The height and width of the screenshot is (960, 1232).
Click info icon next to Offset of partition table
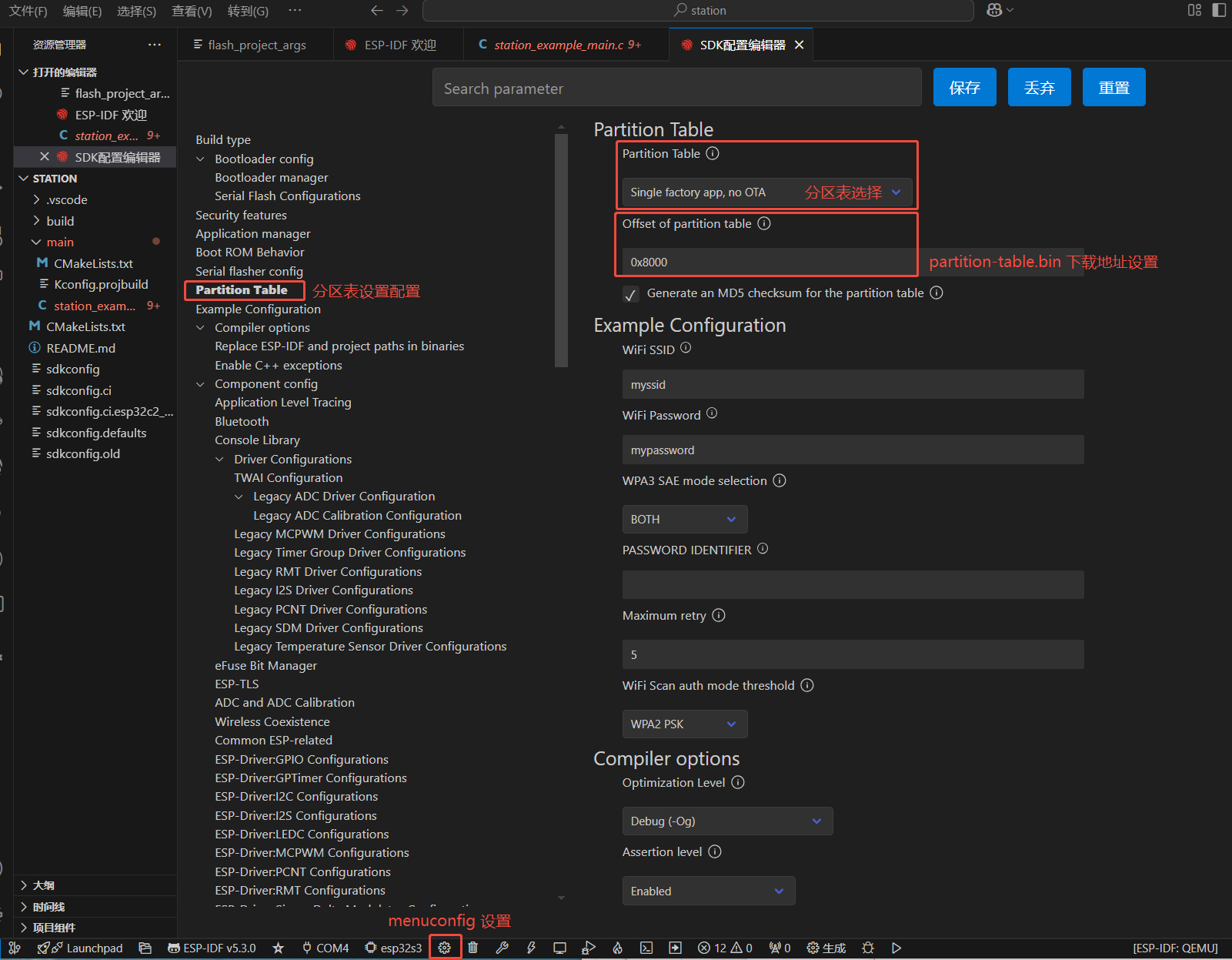764,223
